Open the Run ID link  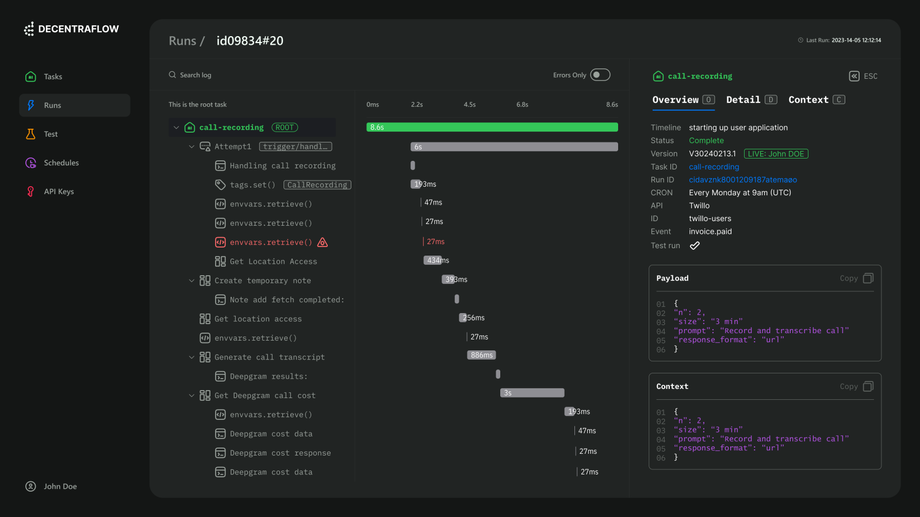[743, 180]
